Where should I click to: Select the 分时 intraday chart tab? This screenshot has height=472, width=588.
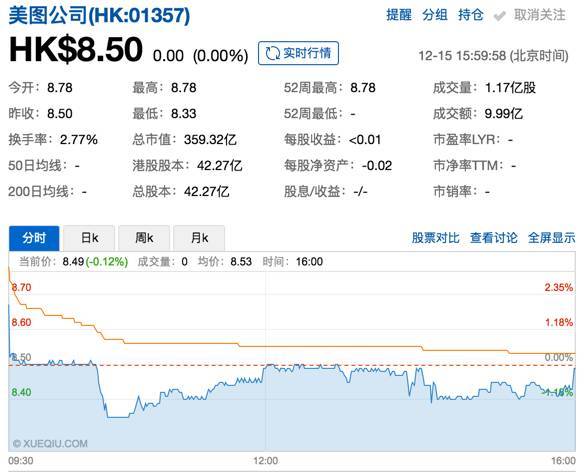tap(34, 238)
